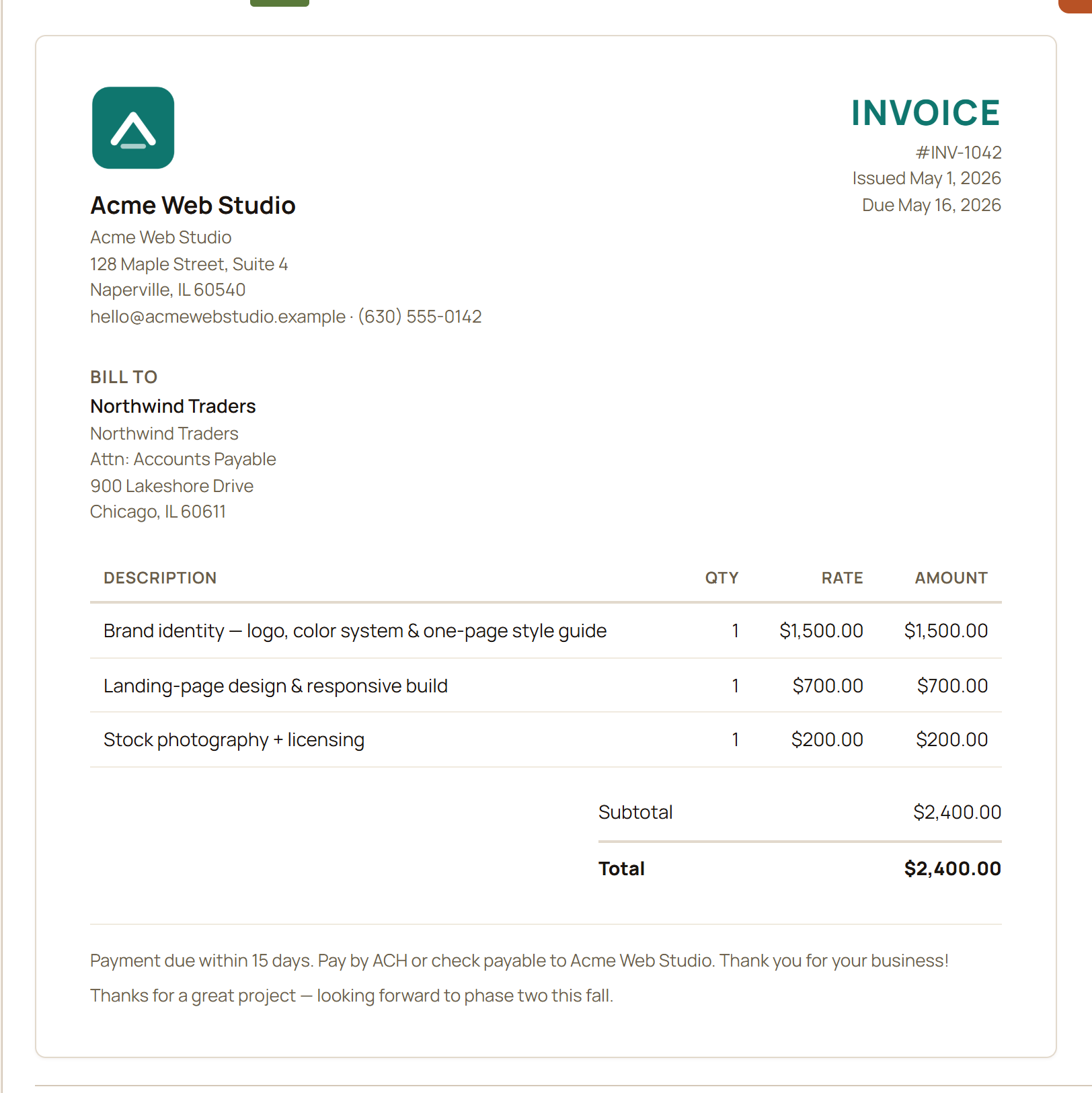The width and height of the screenshot is (1092, 1093).
Task: Click the bold Northwind Traders client name
Action: point(173,406)
